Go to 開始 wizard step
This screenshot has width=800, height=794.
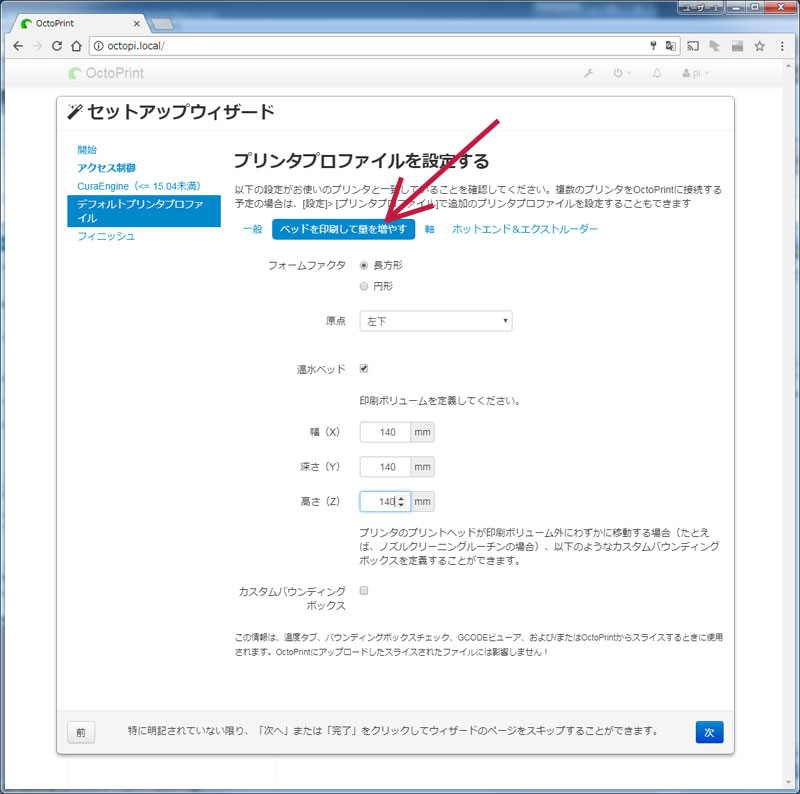click(87, 150)
